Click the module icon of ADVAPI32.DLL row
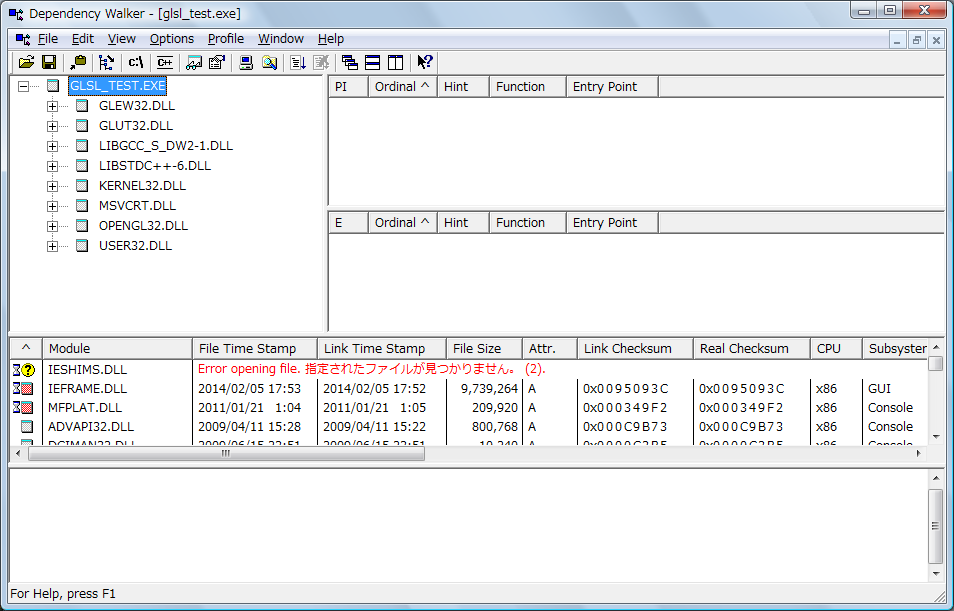Image resolution: width=954 pixels, height=611 pixels. click(x=27, y=427)
